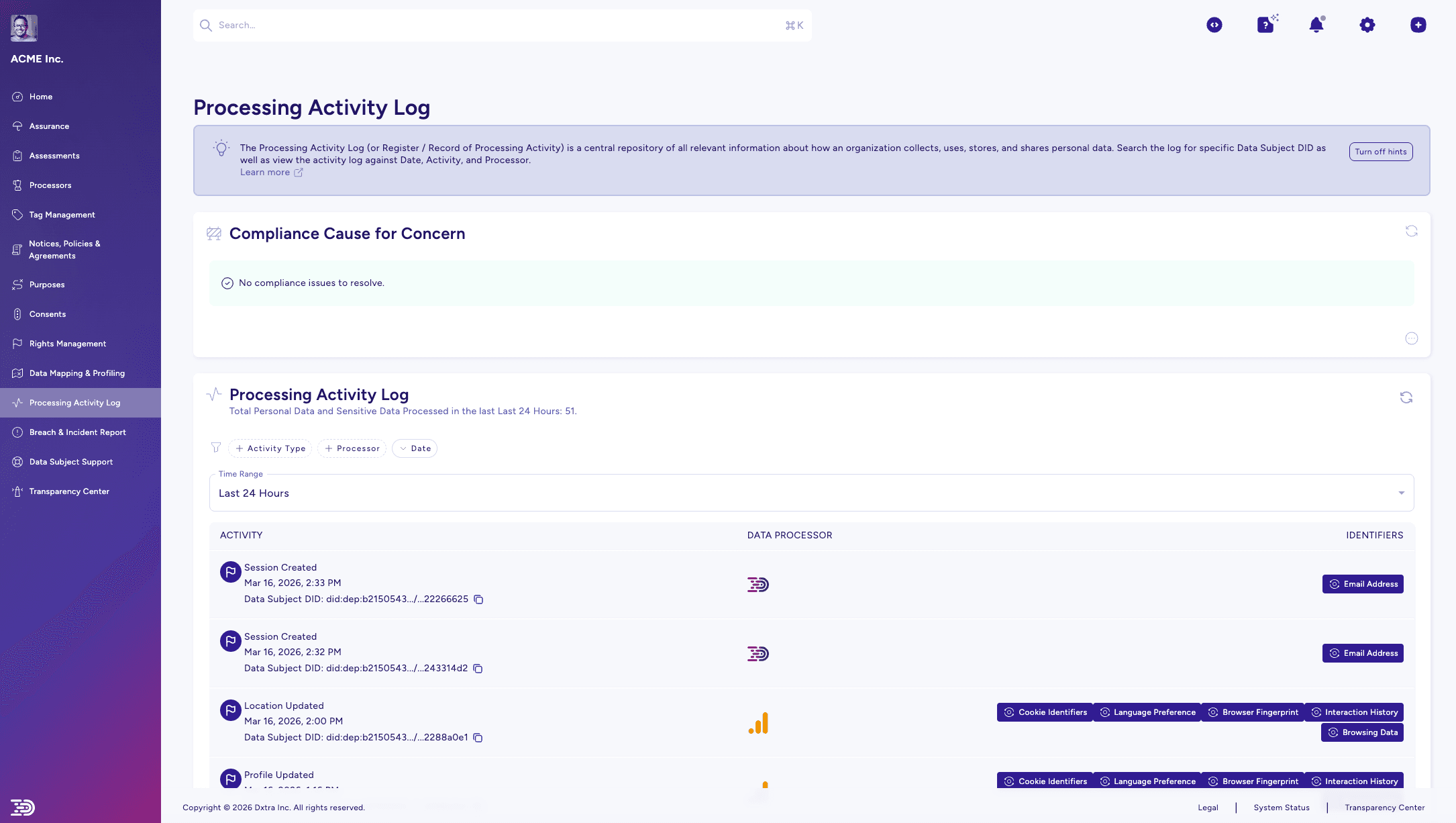The width and height of the screenshot is (1456, 823).
Task: Open the settings gear
Action: pos(1367,25)
